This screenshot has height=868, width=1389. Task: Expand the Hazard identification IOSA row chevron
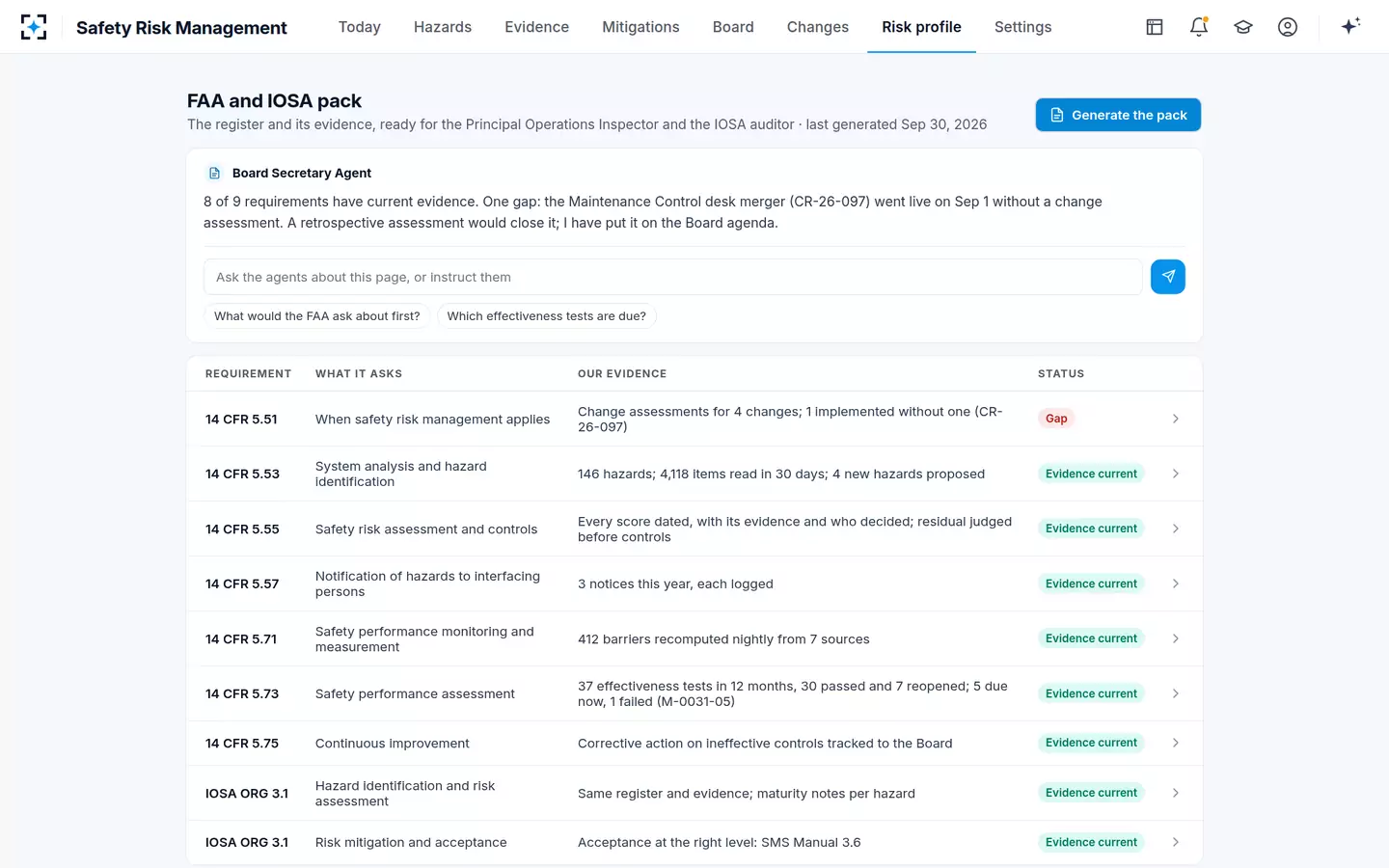1175,793
